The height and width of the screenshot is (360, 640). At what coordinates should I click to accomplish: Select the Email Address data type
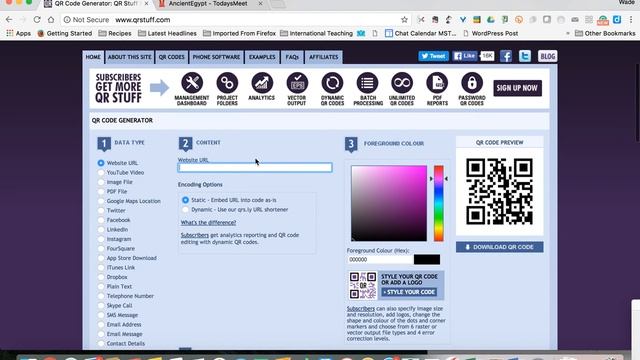click(x=101, y=324)
